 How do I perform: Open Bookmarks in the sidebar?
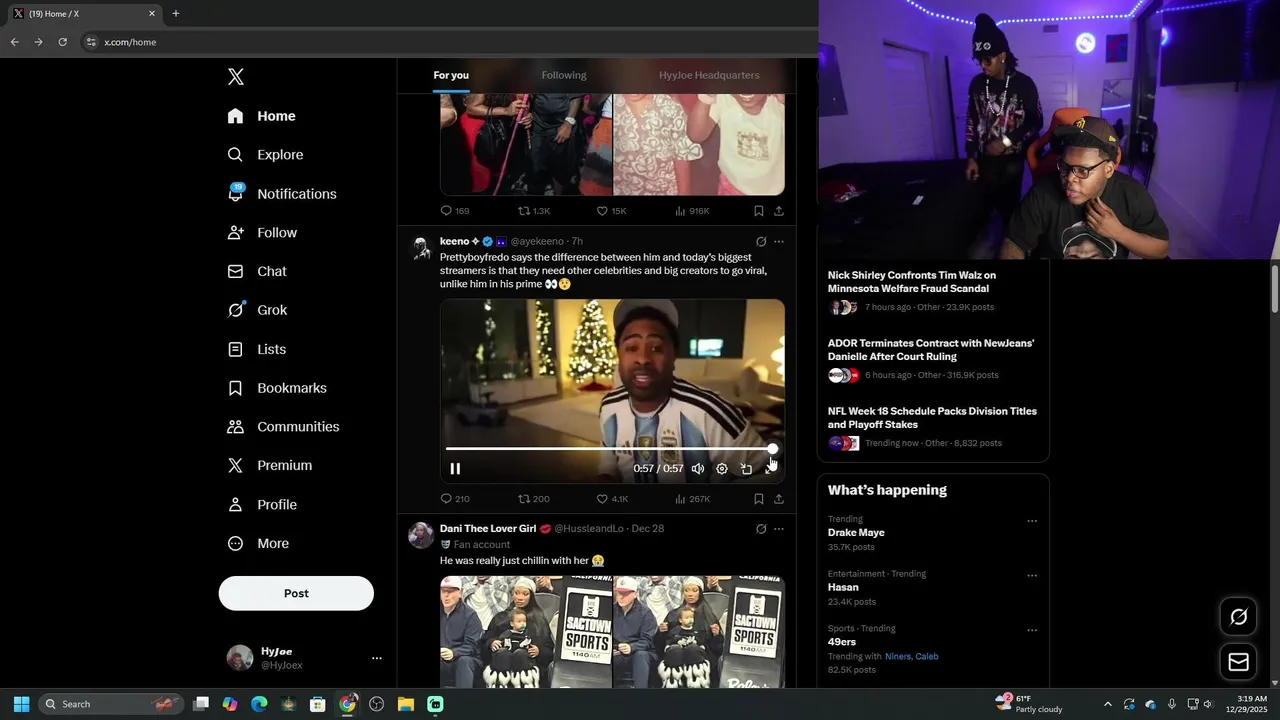(x=277, y=388)
